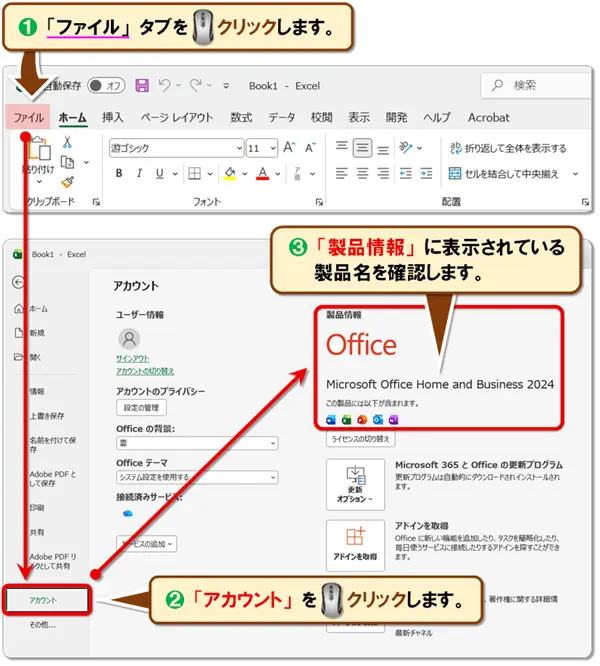600x666 pixels.
Task: Click the Orientation text angle icon
Action: 406,147
